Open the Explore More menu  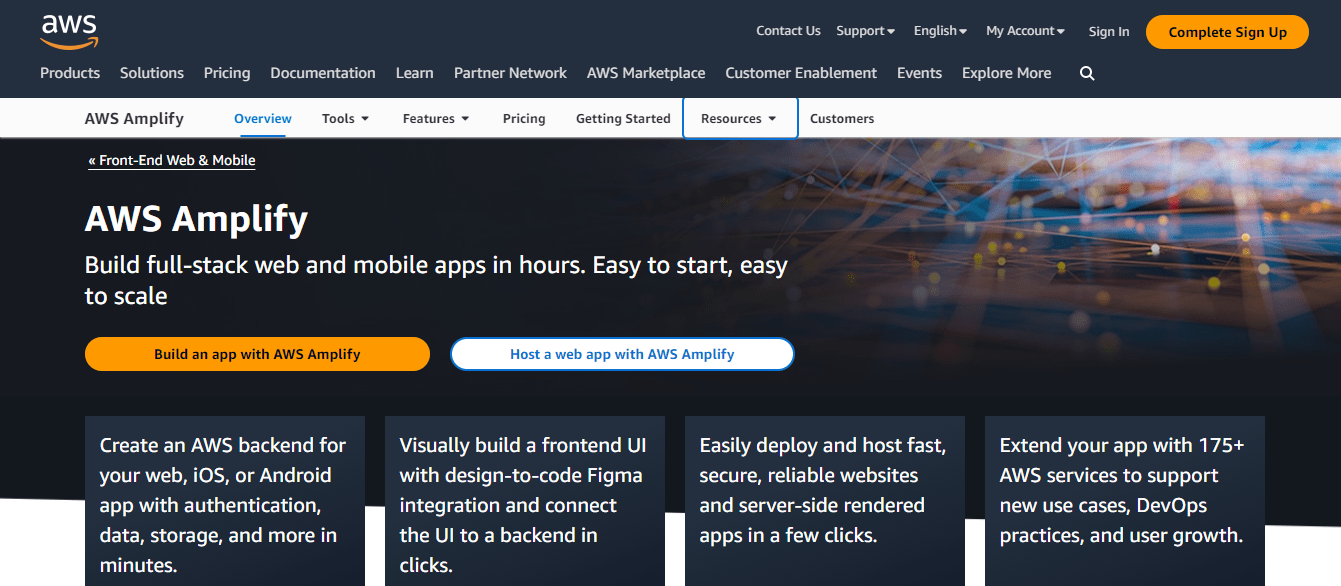[x=1006, y=73]
